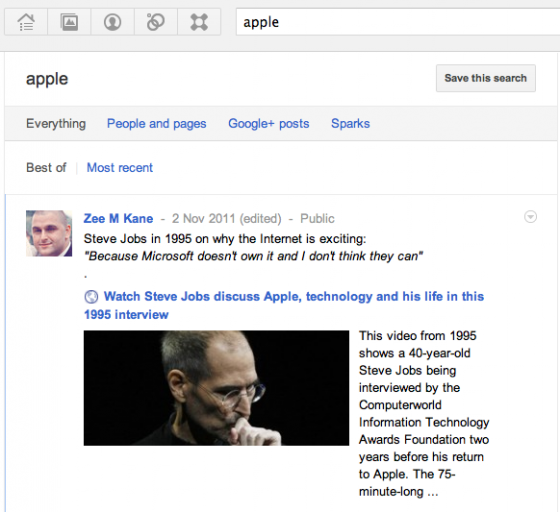Open the Circles icon in toolbar
Viewport: 560px width, 512px height.
click(156, 22)
